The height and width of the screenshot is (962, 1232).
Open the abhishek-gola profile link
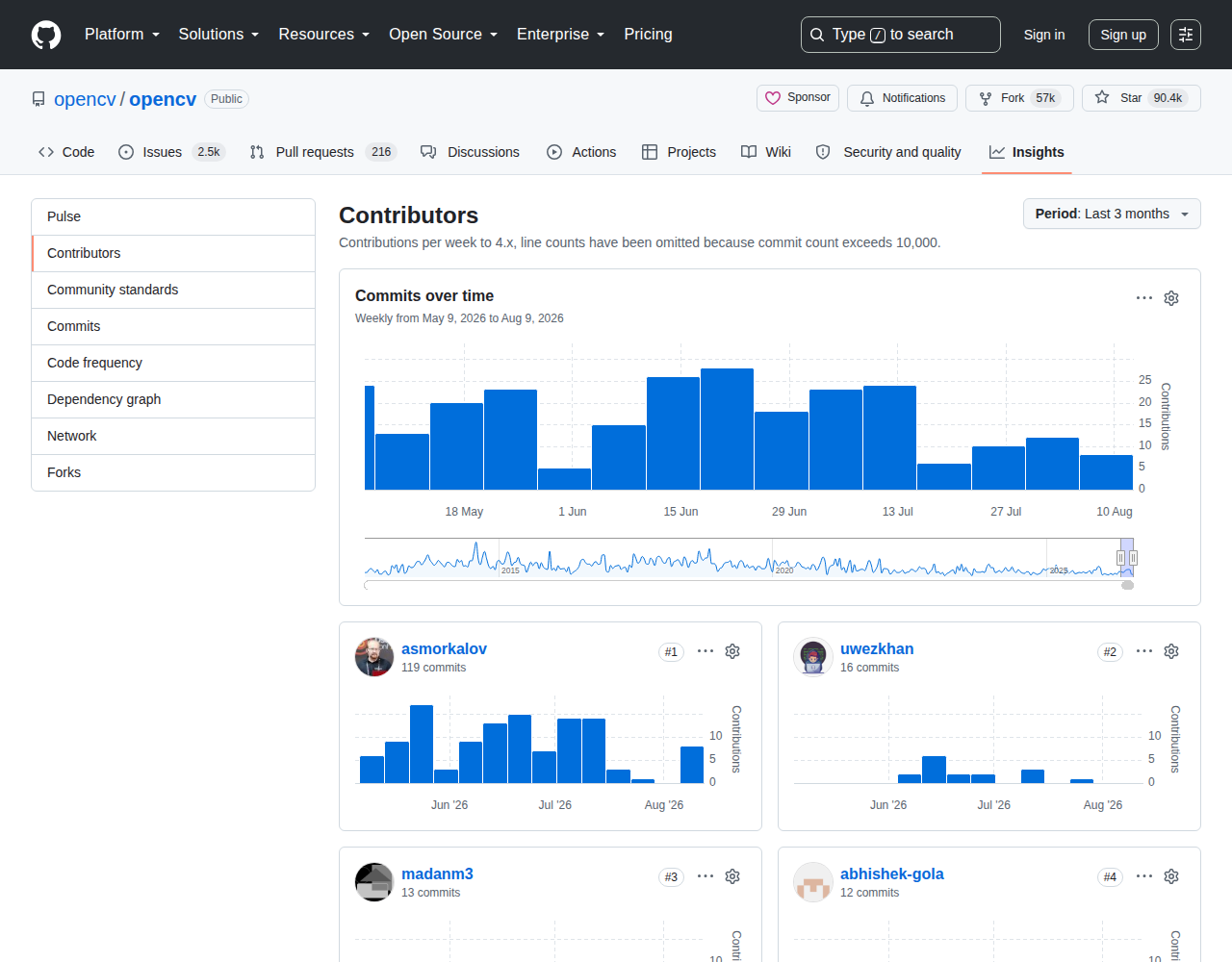(891, 874)
